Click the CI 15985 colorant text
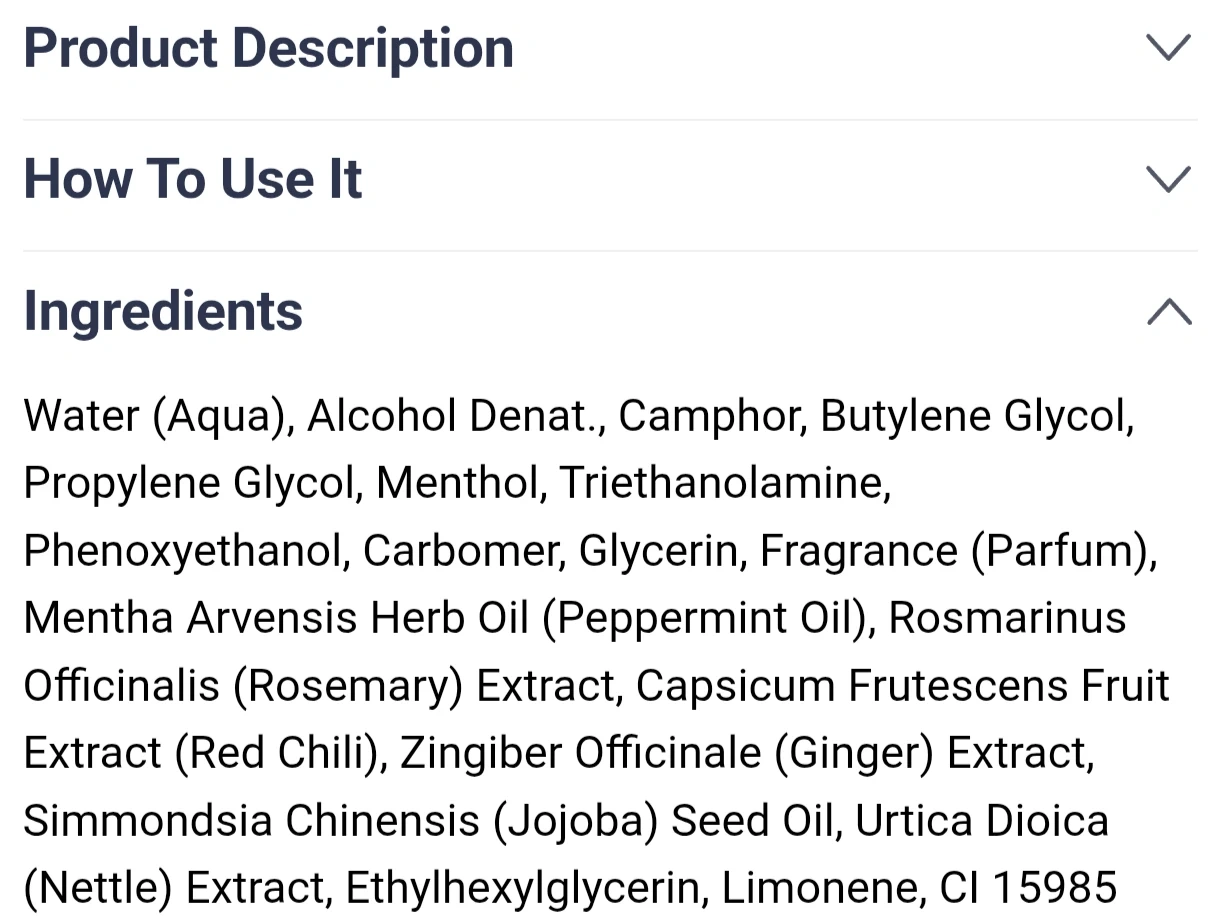This screenshot has height=921, width=1220. tap(1027, 887)
